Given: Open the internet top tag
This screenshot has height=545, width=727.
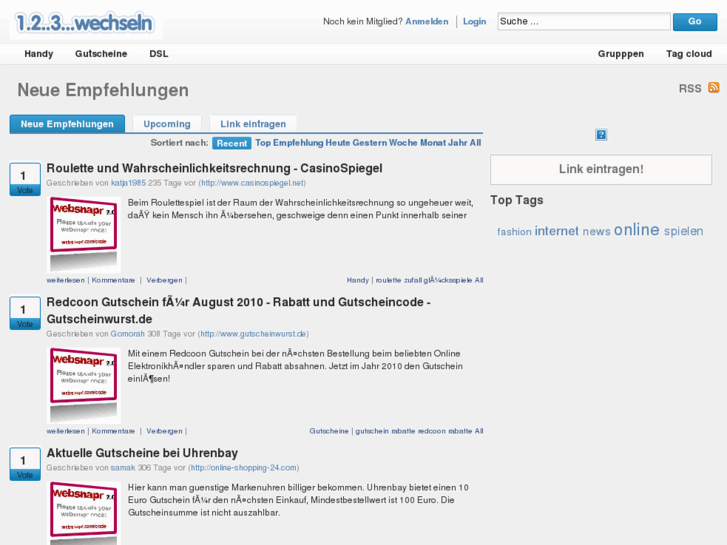Looking at the screenshot, I should (556, 231).
